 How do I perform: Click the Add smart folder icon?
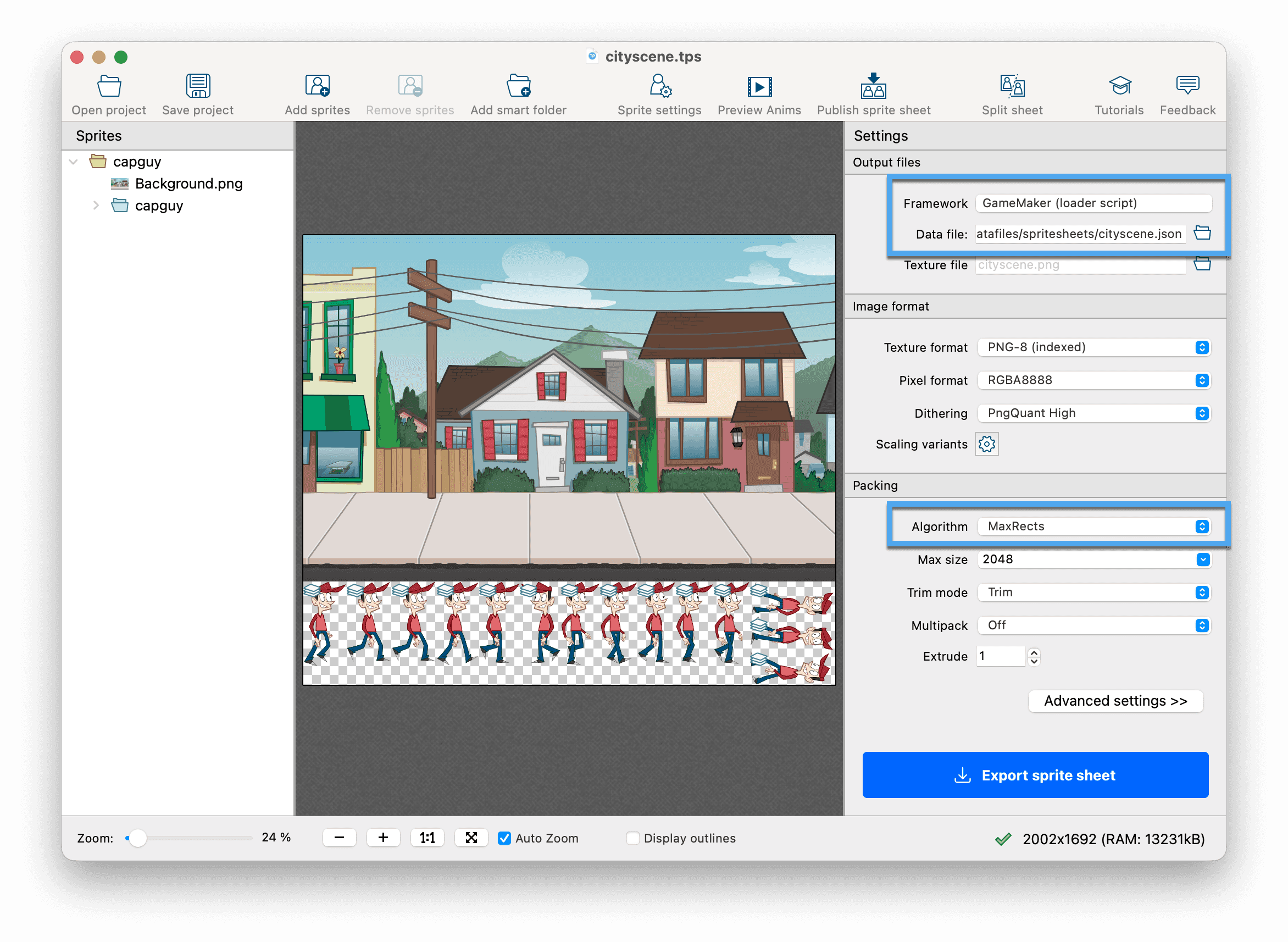[x=518, y=86]
